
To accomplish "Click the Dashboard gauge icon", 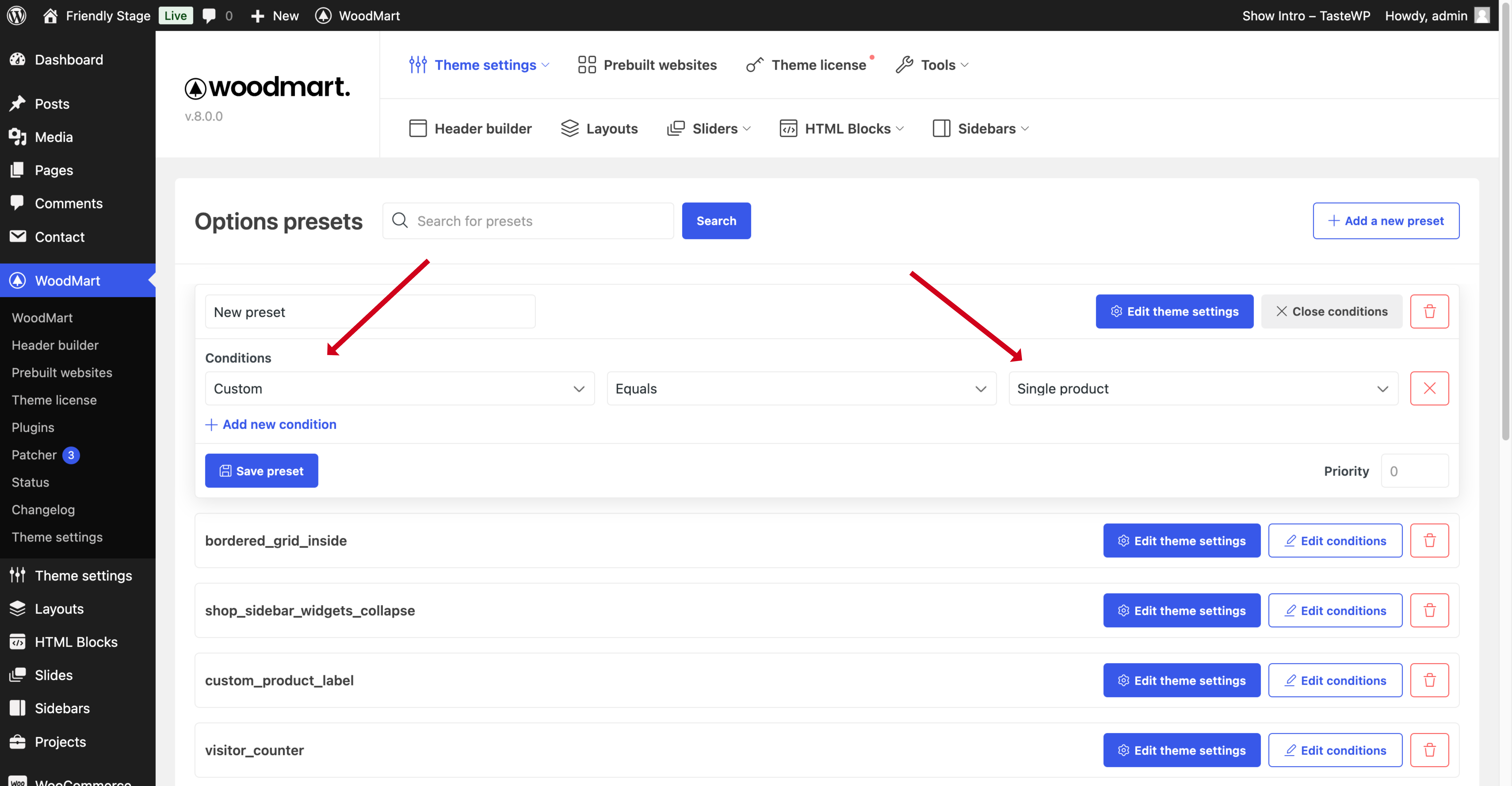I will 18,59.
